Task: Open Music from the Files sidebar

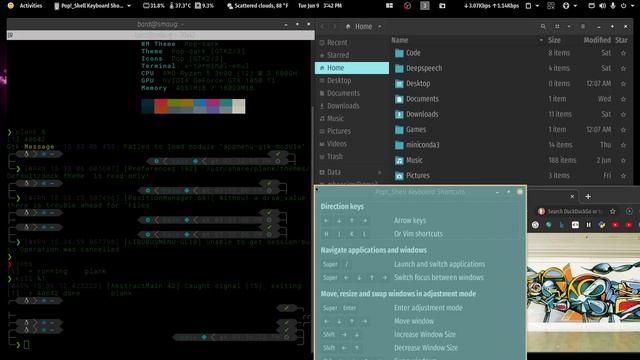Action: coord(352,118)
